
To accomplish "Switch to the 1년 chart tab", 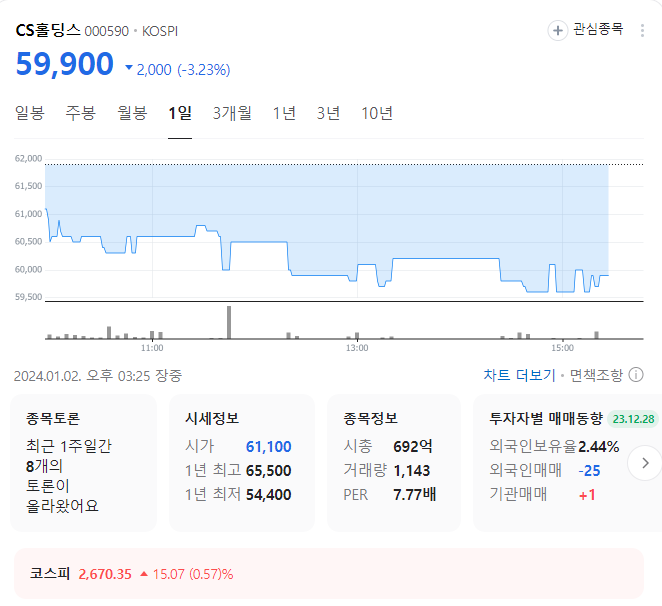I will 284,113.
